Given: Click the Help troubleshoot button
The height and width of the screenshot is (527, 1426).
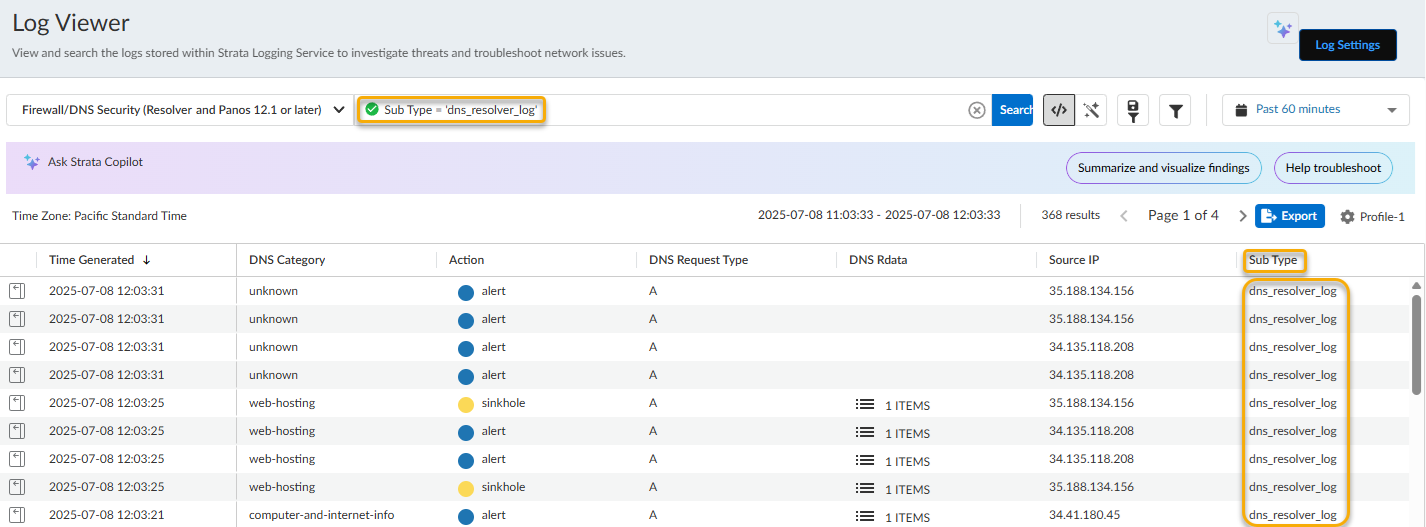Looking at the screenshot, I should (1332, 168).
